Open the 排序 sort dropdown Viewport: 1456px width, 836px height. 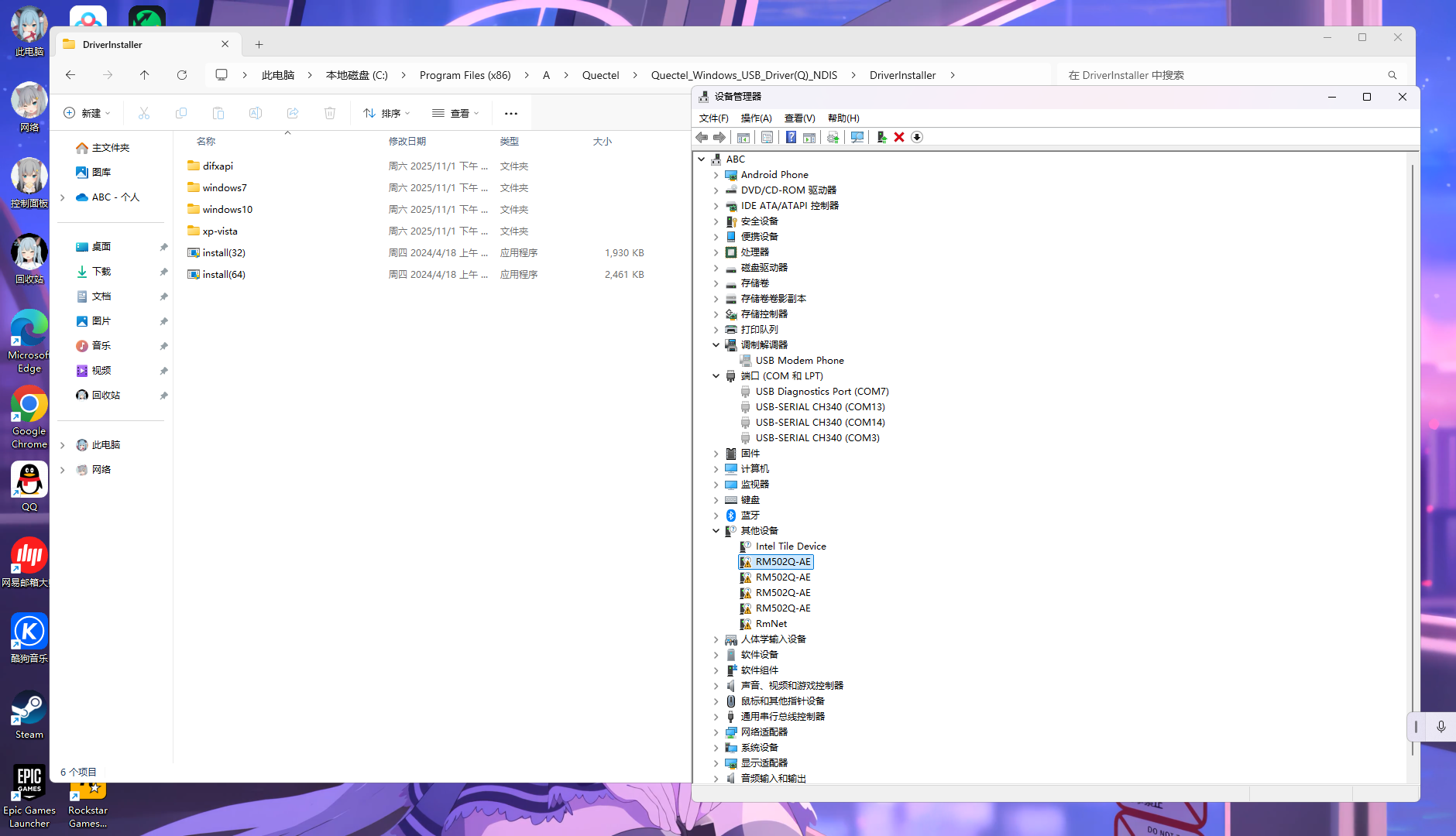[x=387, y=113]
